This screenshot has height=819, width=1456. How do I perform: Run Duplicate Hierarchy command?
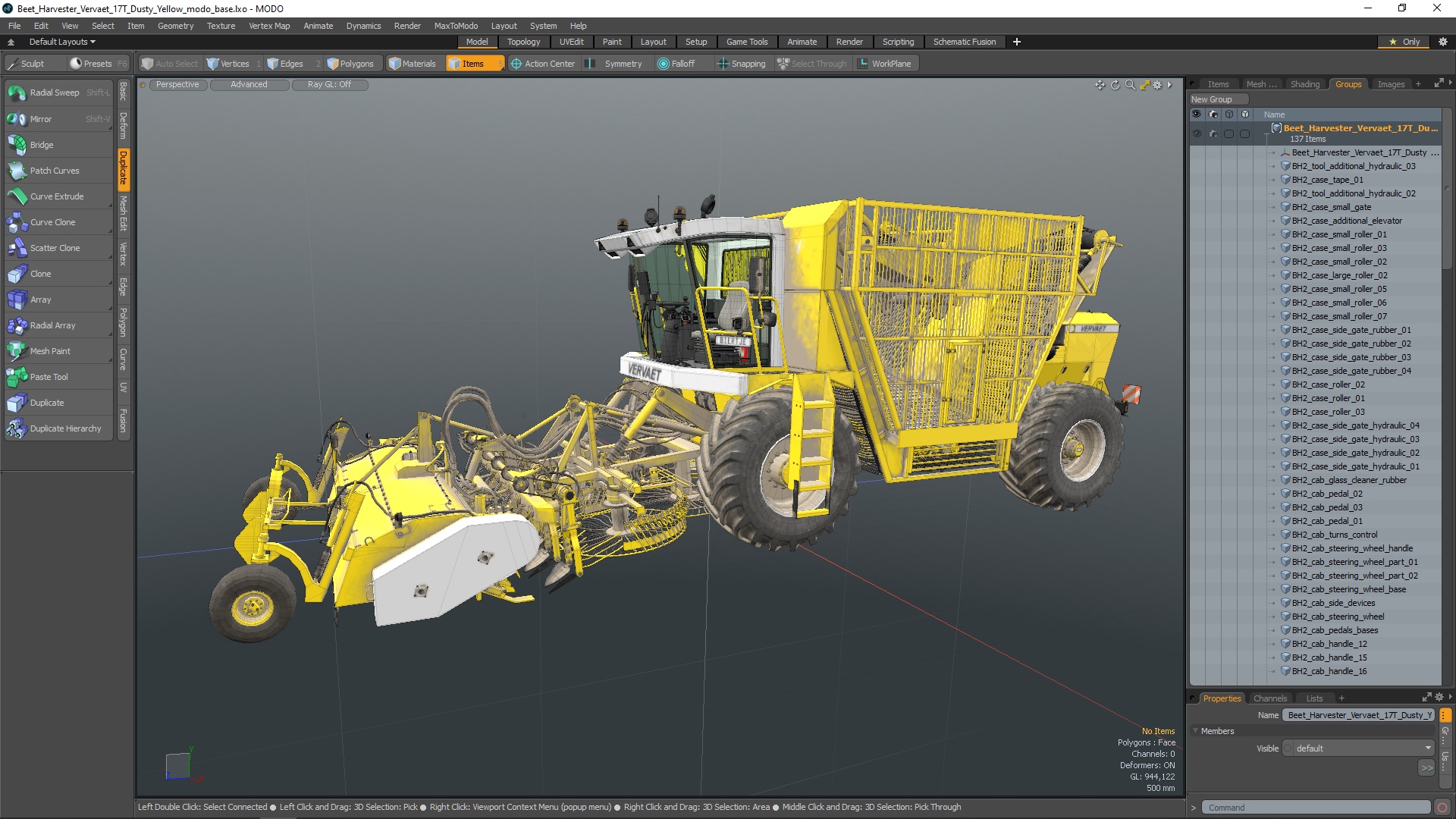tap(58, 428)
